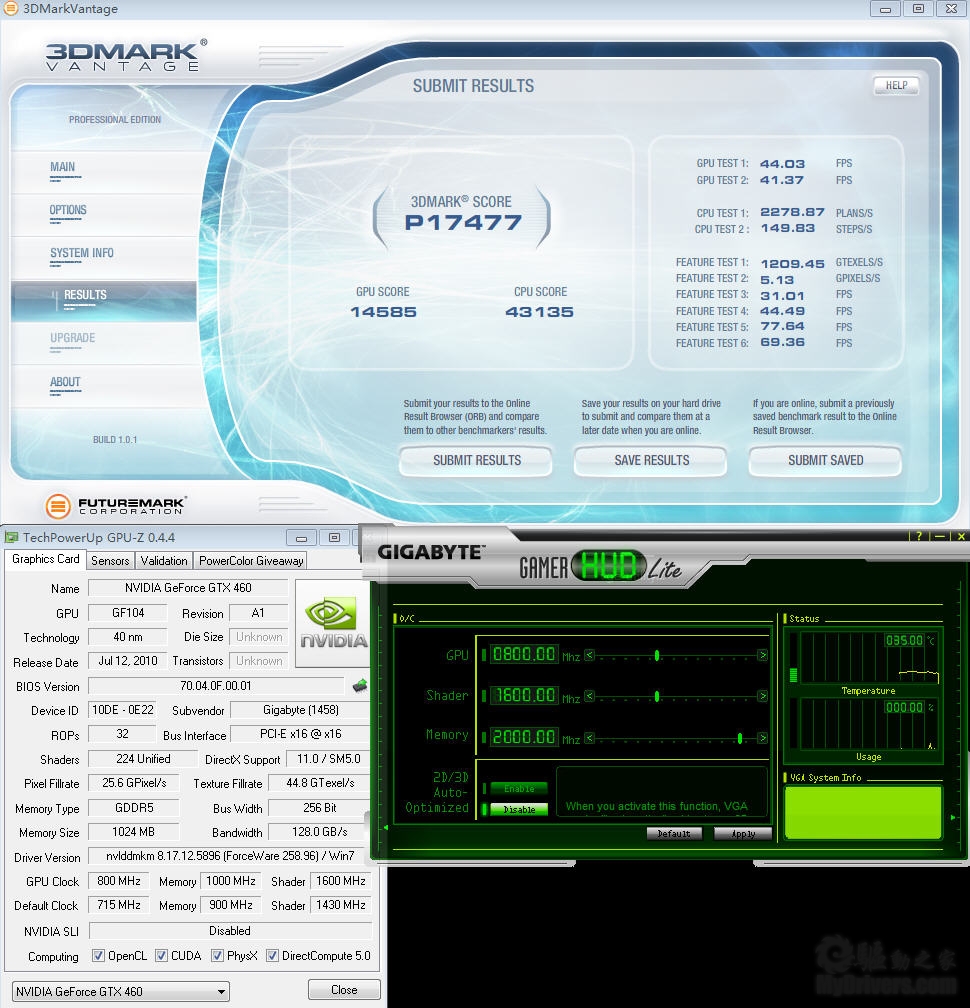
Task: Click the BIOS Version field 70.04.0F.00.01
Action: pyautogui.click(x=215, y=686)
